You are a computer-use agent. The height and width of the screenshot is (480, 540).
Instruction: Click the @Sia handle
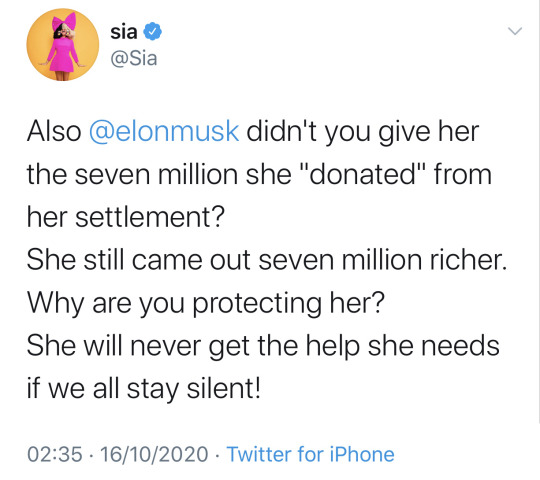134,58
